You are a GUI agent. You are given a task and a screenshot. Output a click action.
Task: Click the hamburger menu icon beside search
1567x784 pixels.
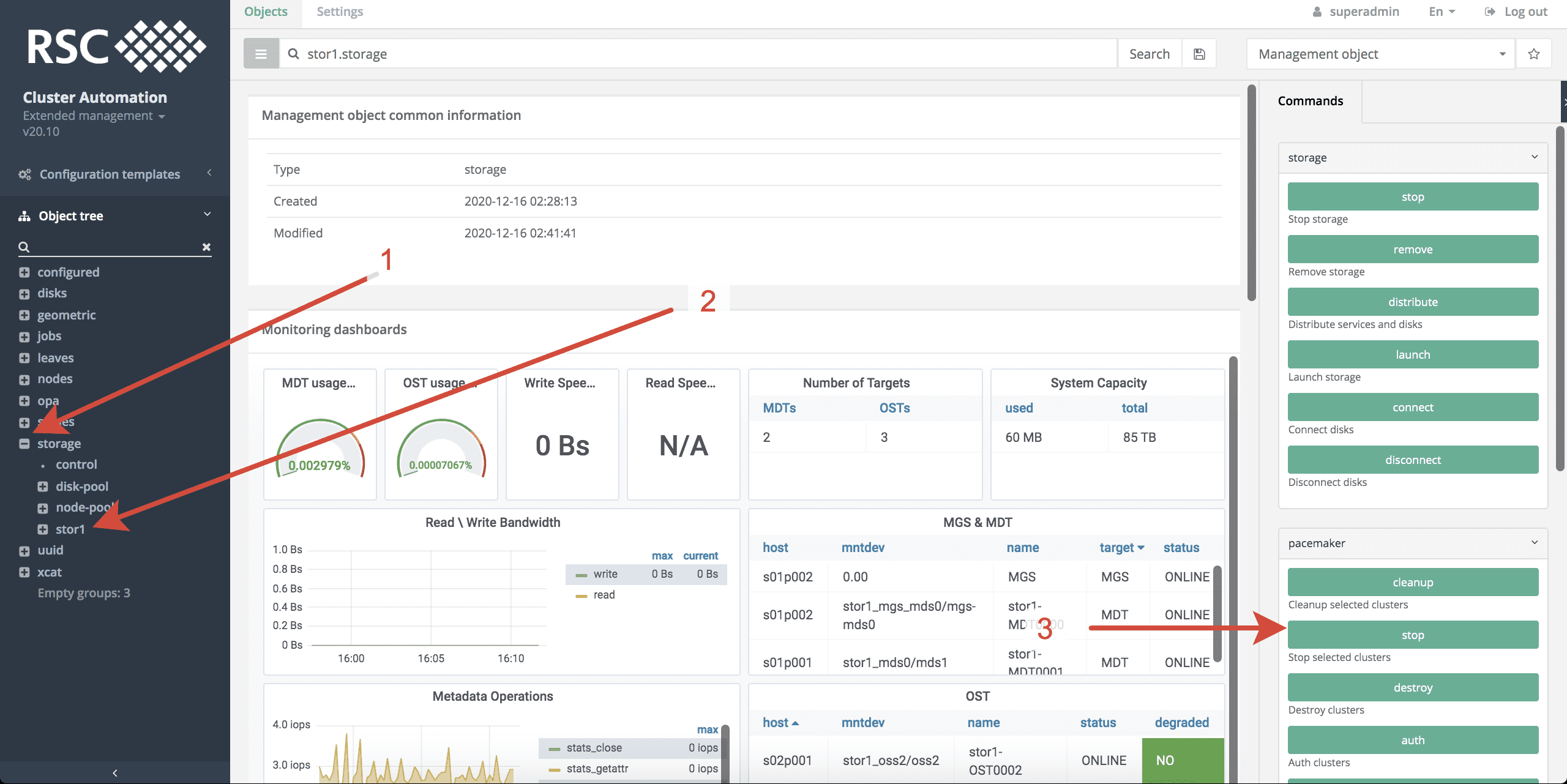click(x=261, y=54)
